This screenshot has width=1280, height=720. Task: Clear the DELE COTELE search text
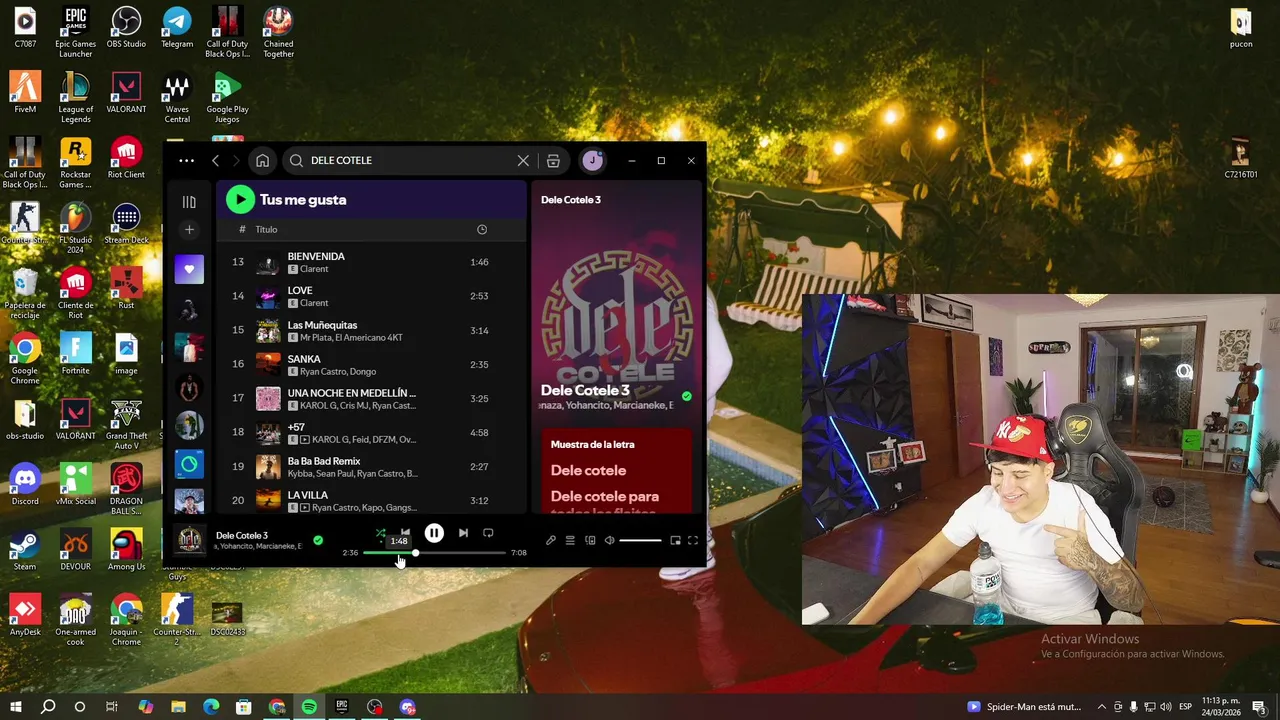(x=523, y=161)
